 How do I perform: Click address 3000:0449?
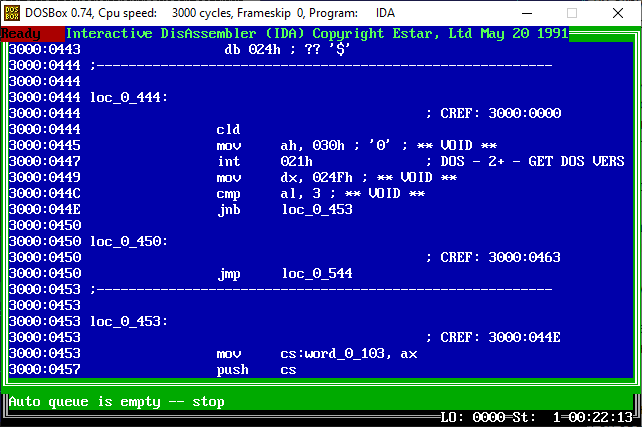pos(45,177)
